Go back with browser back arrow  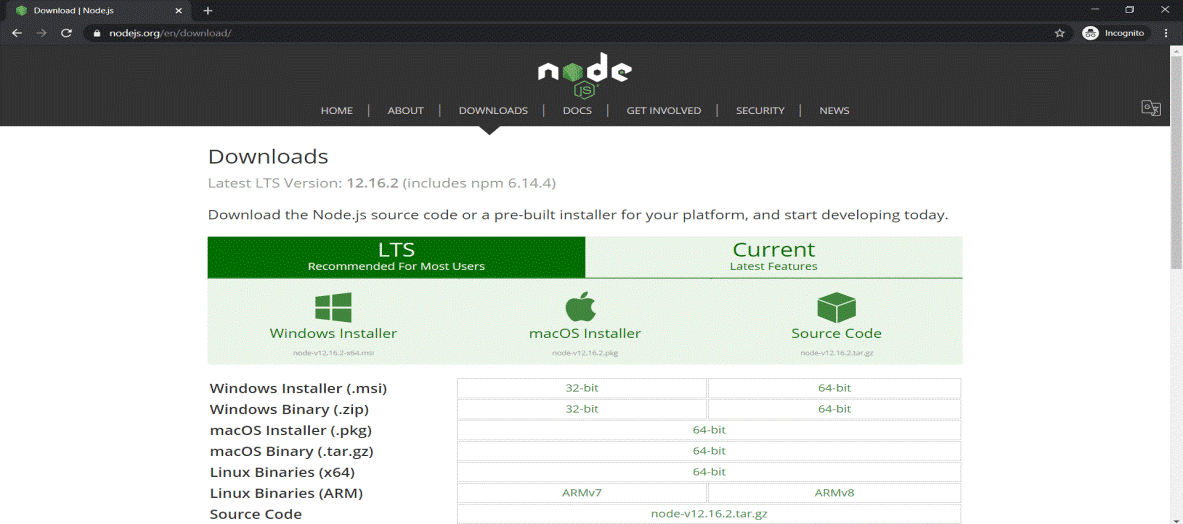coord(17,33)
